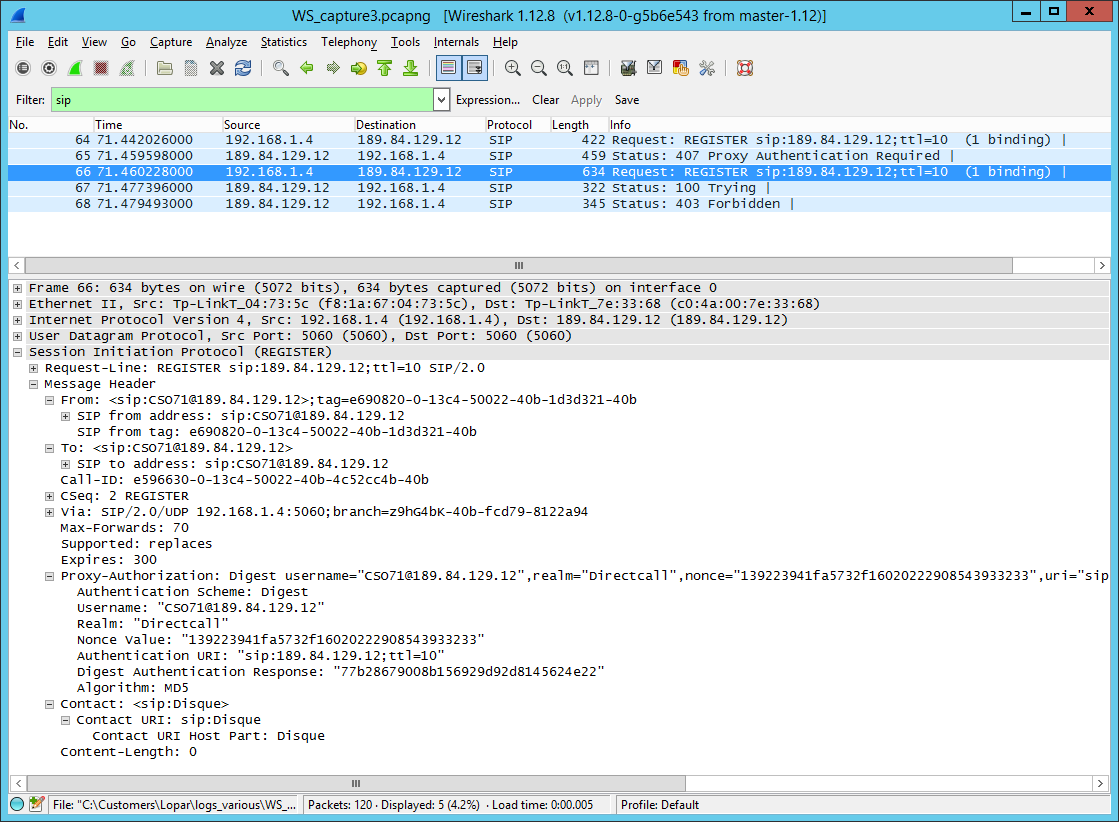
Task: Edit coloring rules icon
Action: [x=681, y=68]
